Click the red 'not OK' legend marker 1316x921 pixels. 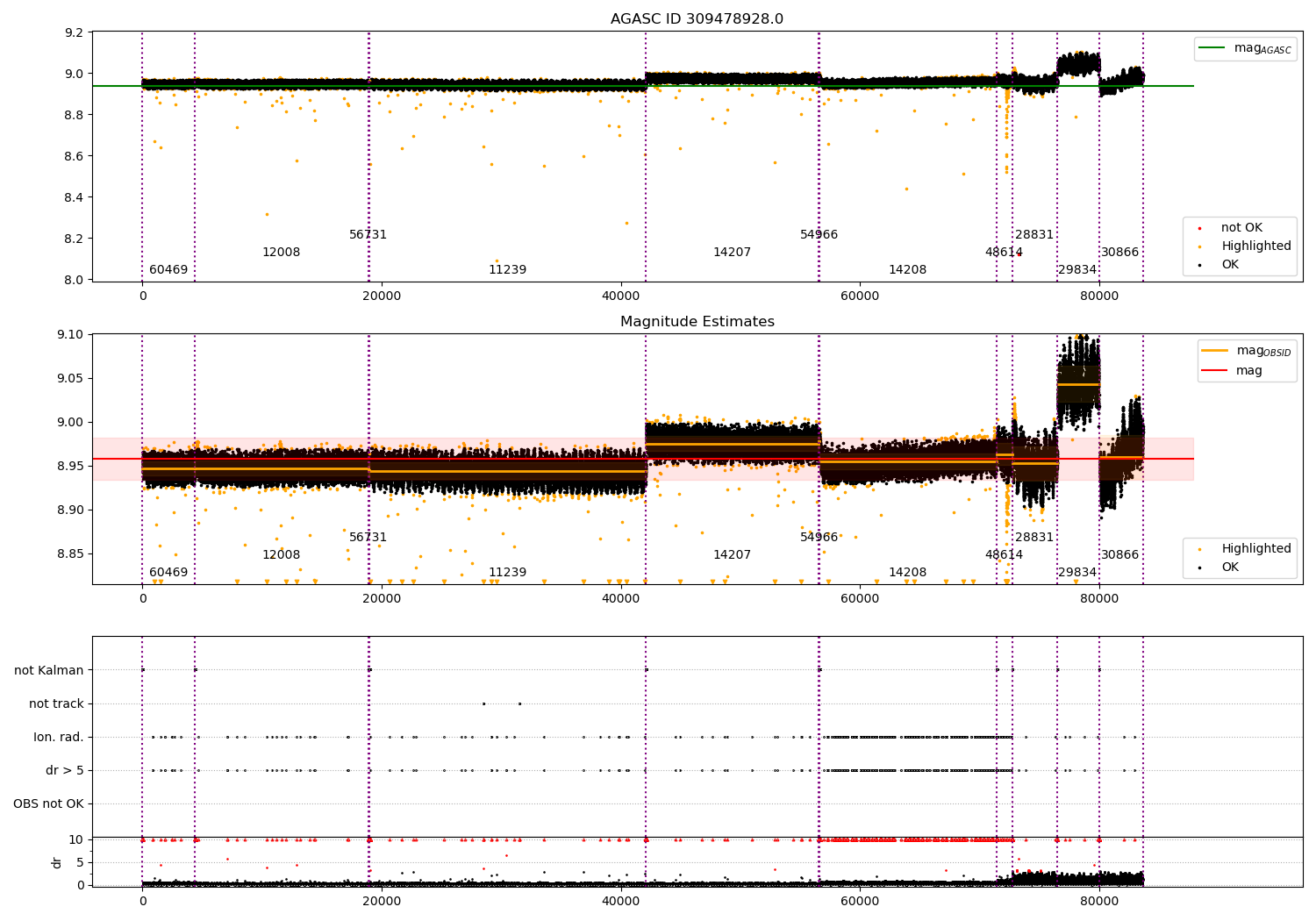point(1199,228)
